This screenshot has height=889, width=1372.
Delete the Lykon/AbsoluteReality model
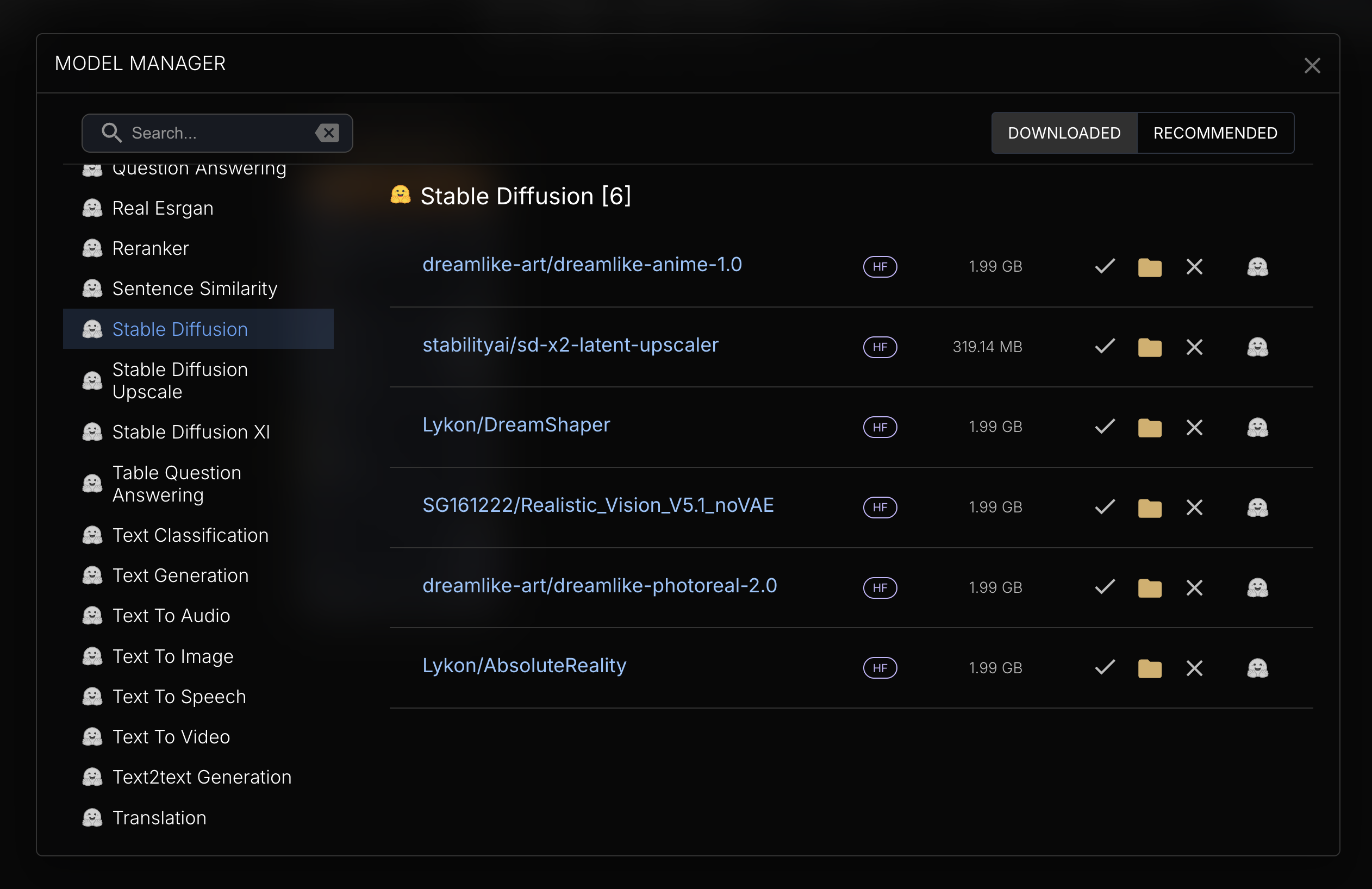click(1194, 668)
